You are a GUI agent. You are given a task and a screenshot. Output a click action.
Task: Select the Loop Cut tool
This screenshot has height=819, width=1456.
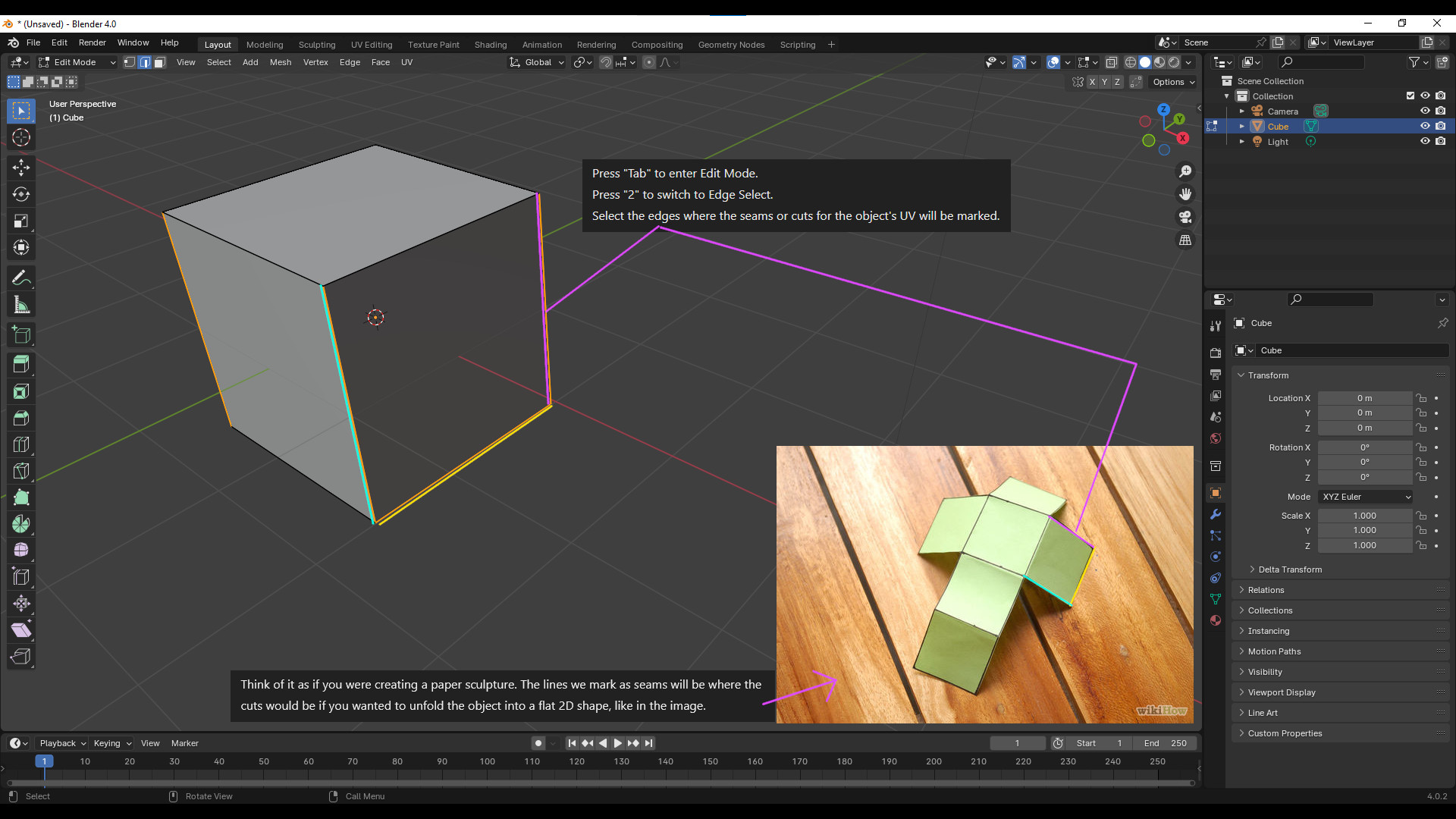[21, 444]
